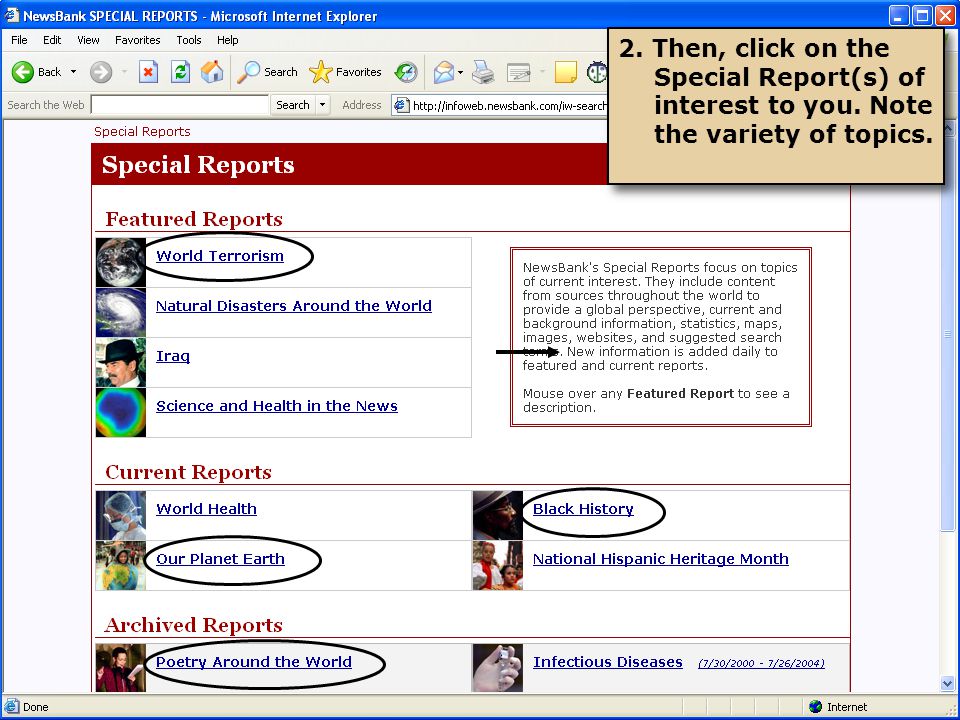Click the vertical scrollbar thumb
This screenshot has height=720, width=960.
948,334
